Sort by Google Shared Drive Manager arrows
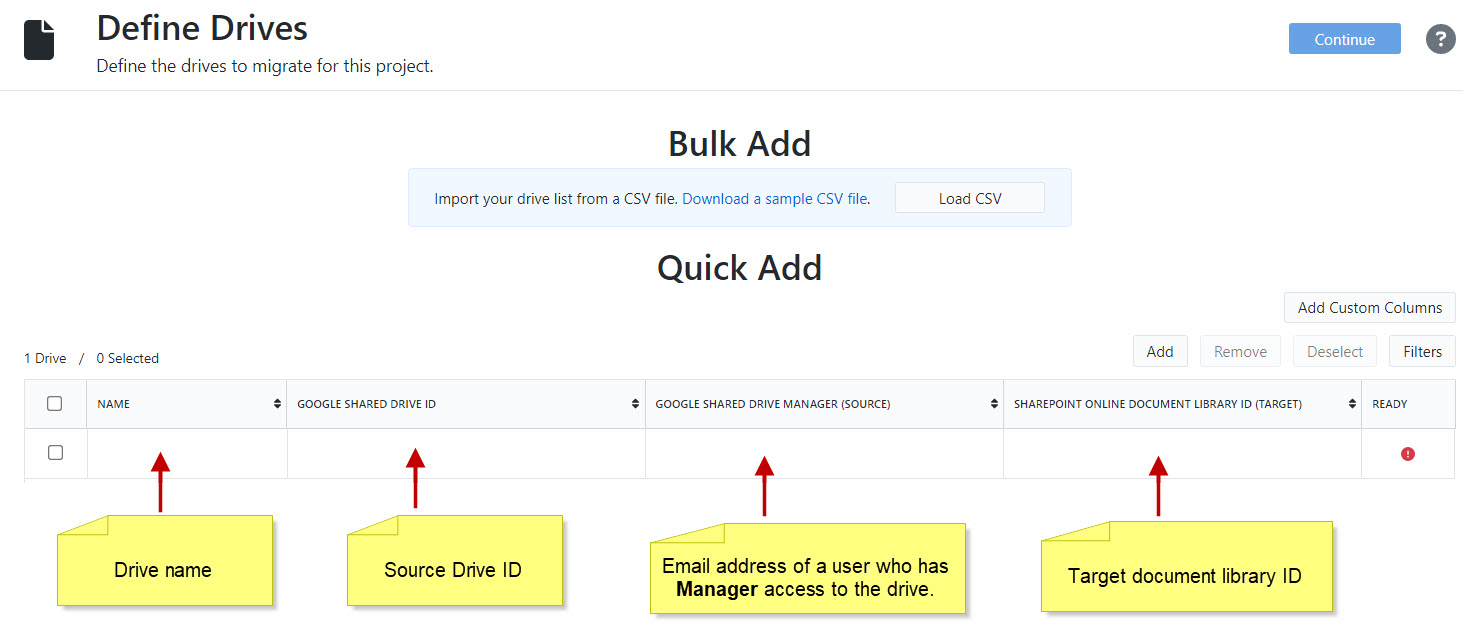The image size is (1463, 633). (994, 404)
